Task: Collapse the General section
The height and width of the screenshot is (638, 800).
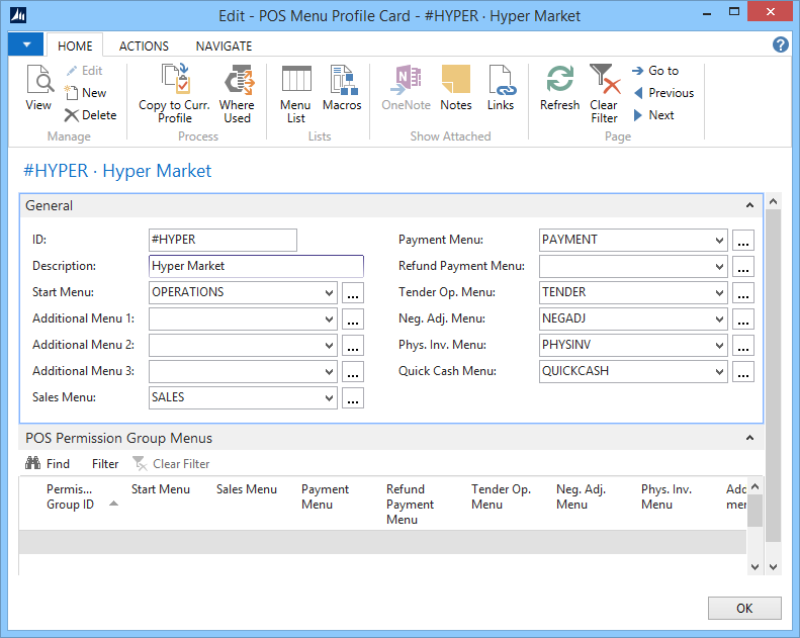Action: coord(749,206)
